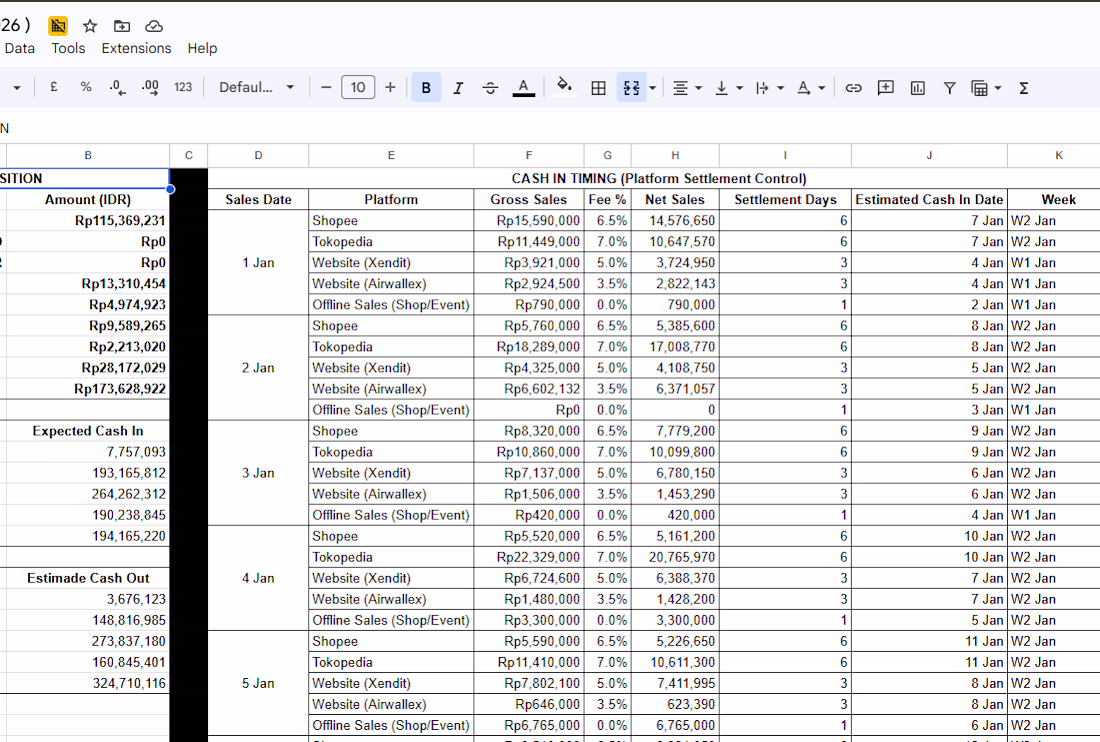Select the 'Platform' header cell
Viewport: 1100px width, 742px height.
391,199
